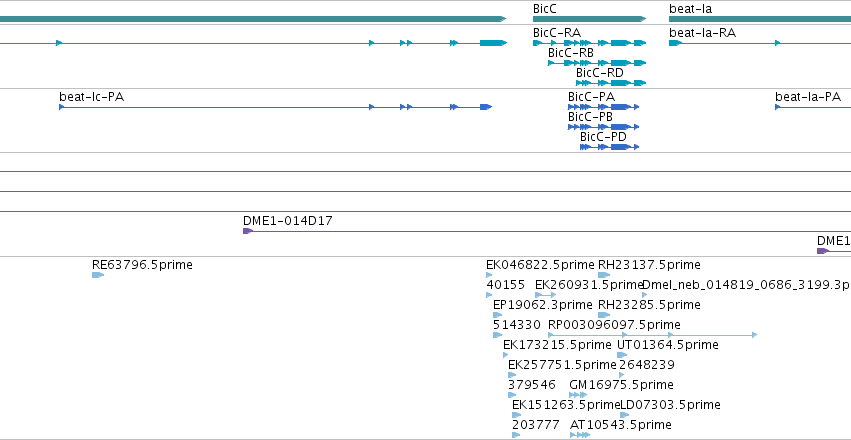Click the BicC gene bar
The image size is (851, 440).
click(589, 19)
